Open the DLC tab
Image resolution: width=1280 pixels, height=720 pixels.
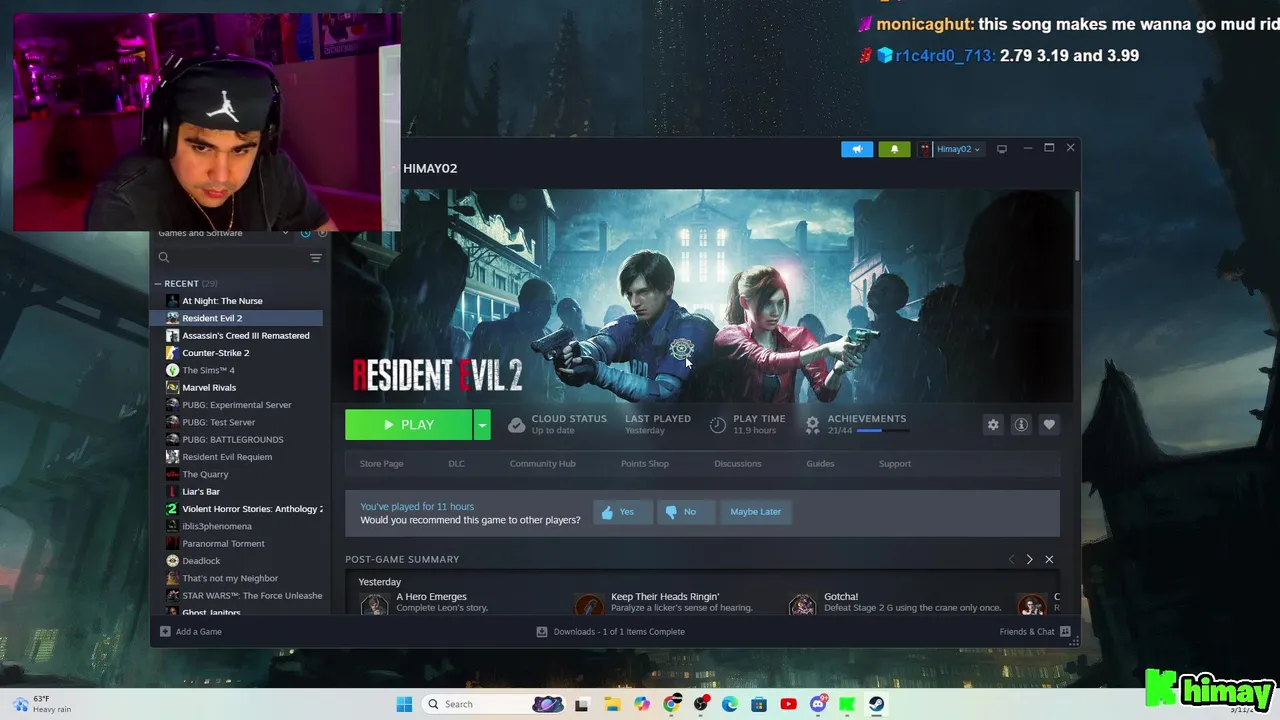point(456,464)
